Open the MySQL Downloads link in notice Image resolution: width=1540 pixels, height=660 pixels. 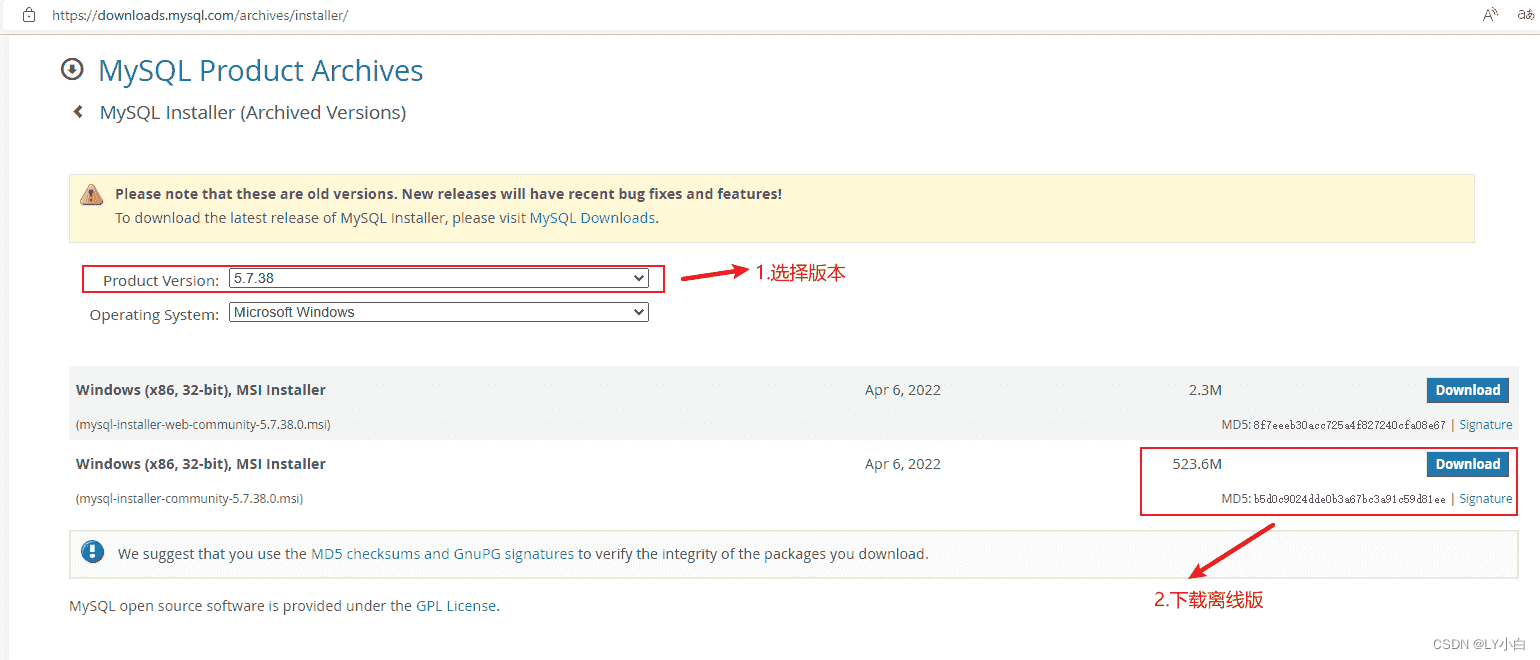592,217
